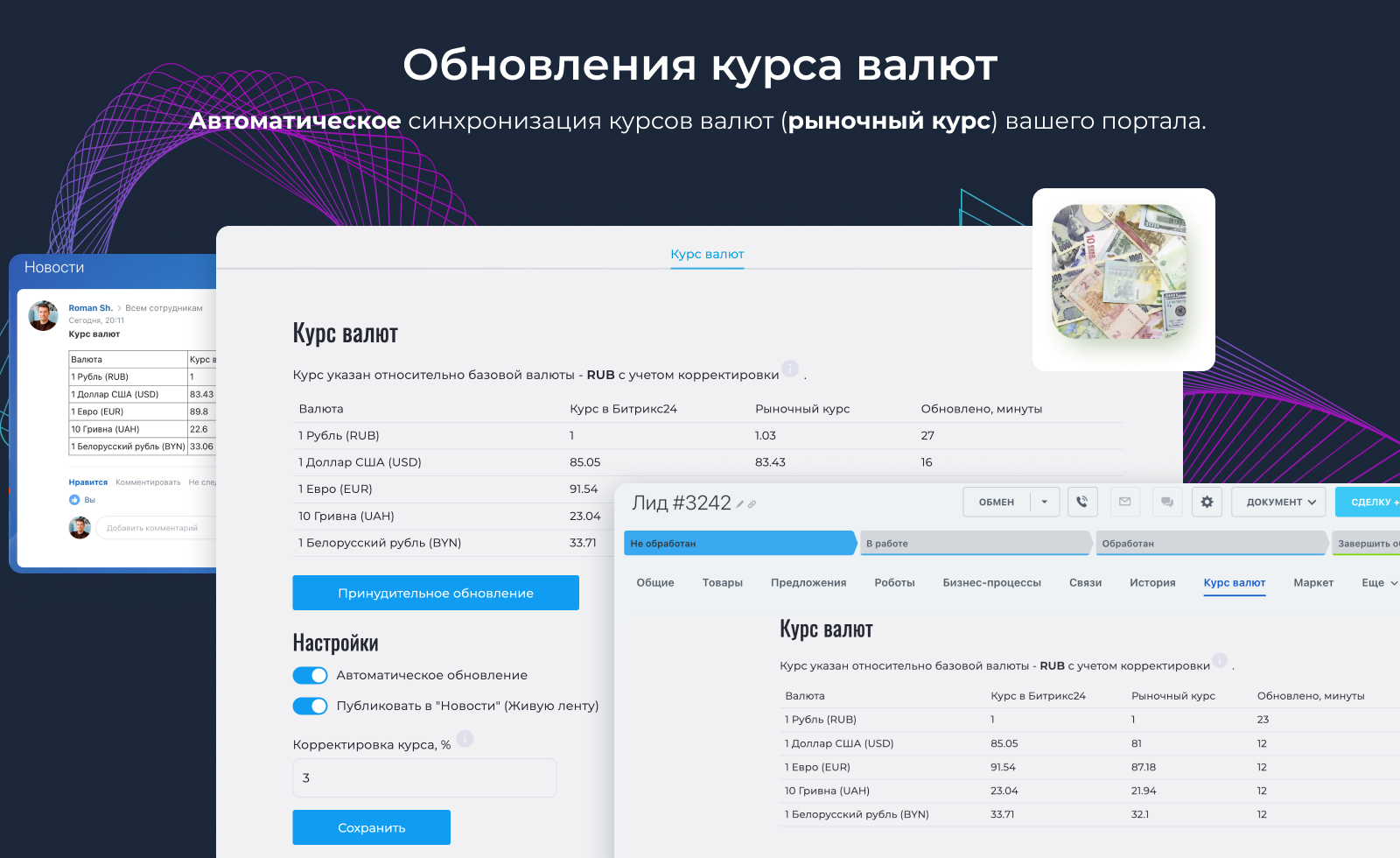The height and width of the screenshot is (858, 1400).
Task: Toggle the Автоматическое обновление switch
Action: (x=310, y=675)
